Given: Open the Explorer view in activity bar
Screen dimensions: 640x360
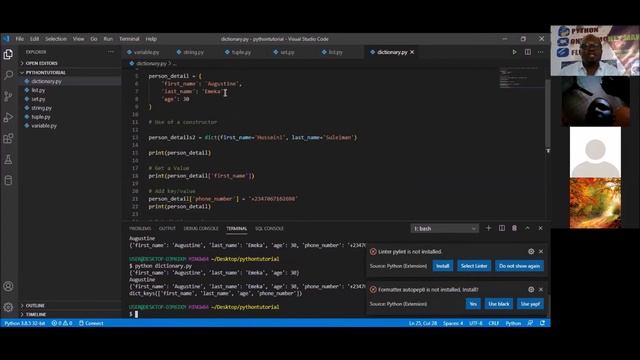Looking at the screenshot, I should point(8,54).
